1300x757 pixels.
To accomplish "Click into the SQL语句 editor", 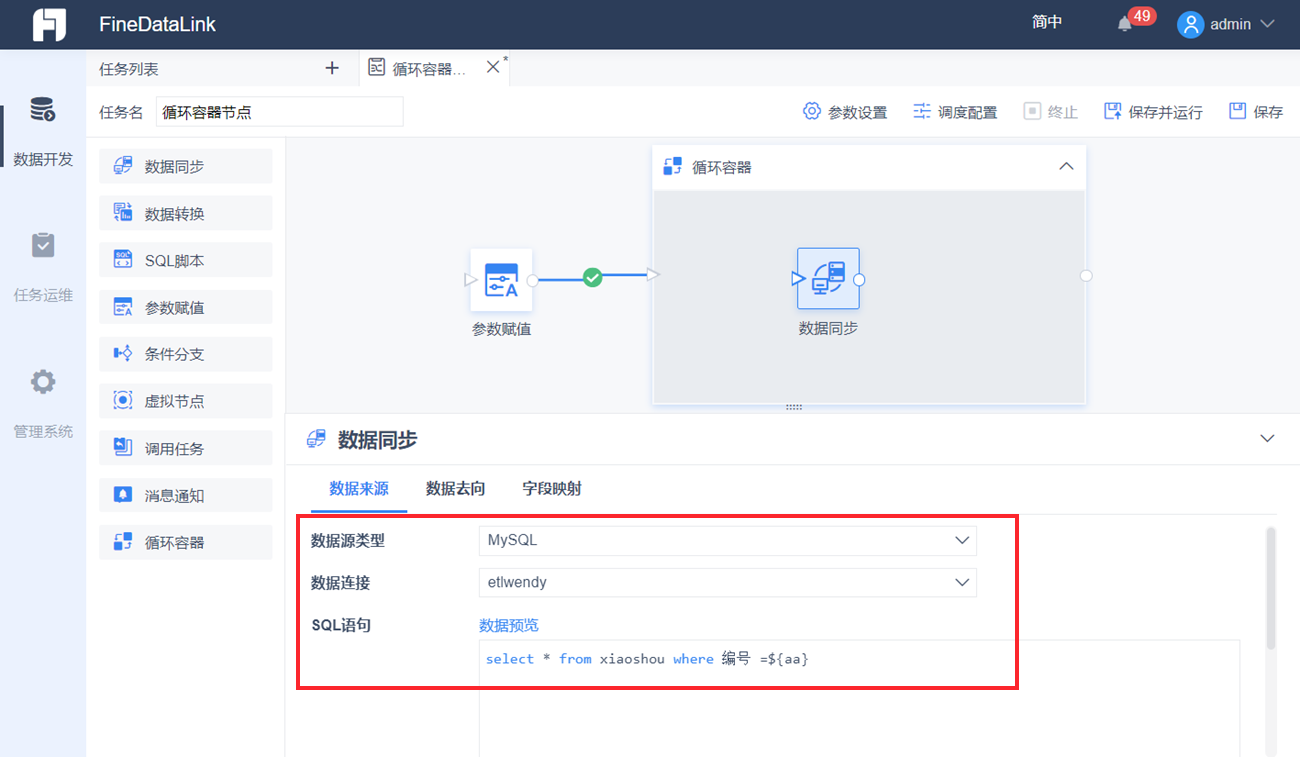I will [859, 698].
